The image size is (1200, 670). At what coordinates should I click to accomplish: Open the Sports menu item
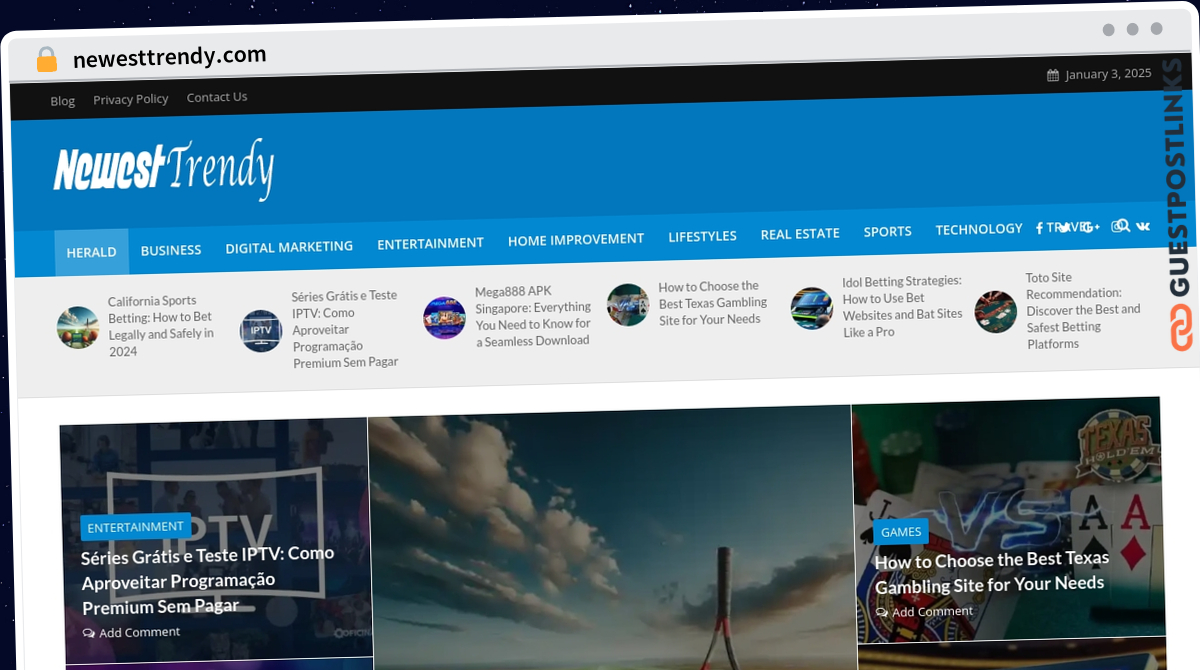click(888, 231)
